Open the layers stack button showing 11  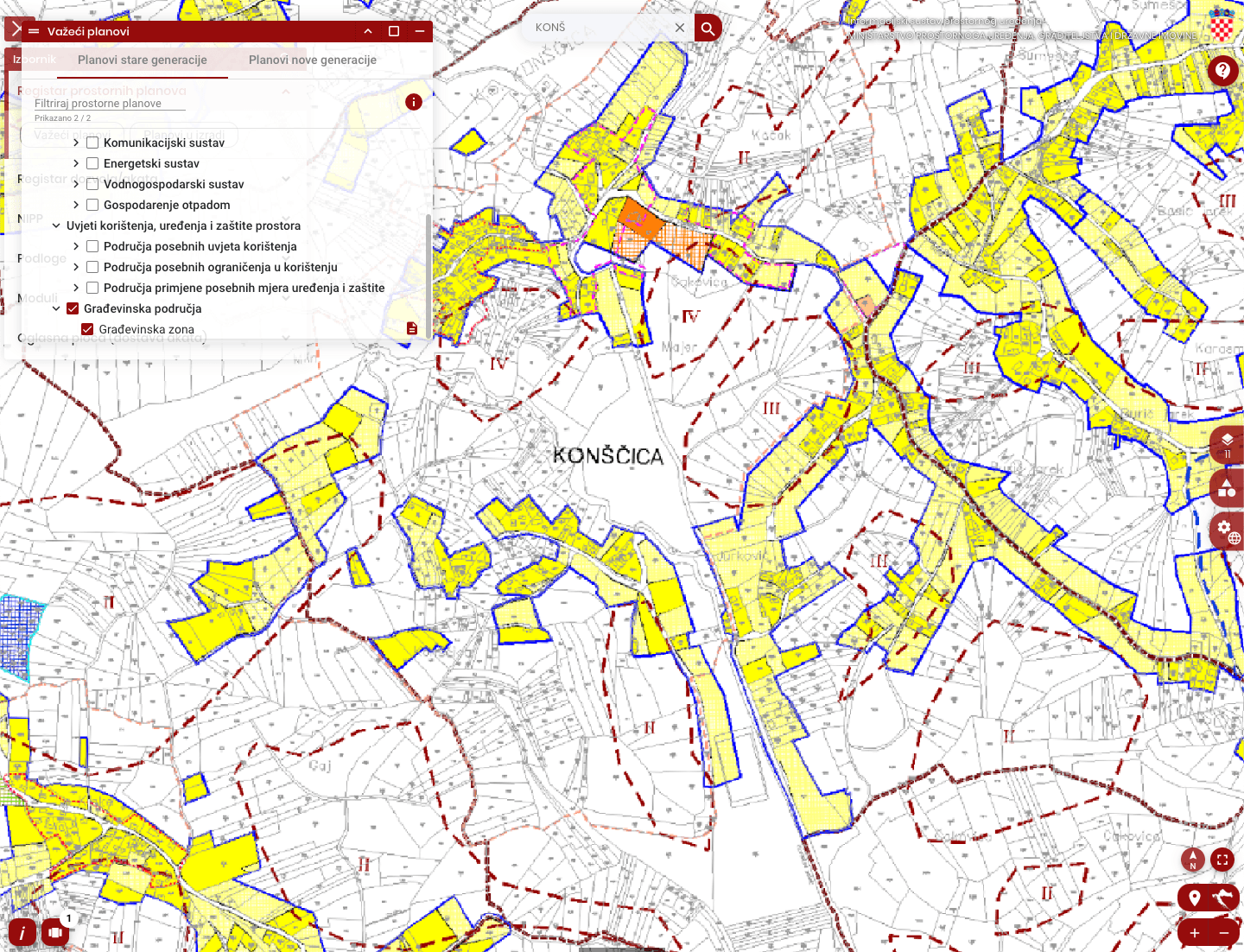1228,445
